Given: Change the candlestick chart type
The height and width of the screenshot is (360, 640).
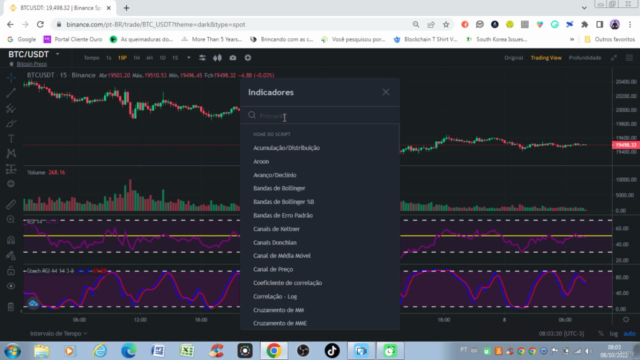Looking at the screenshot, I should (217, 58).
